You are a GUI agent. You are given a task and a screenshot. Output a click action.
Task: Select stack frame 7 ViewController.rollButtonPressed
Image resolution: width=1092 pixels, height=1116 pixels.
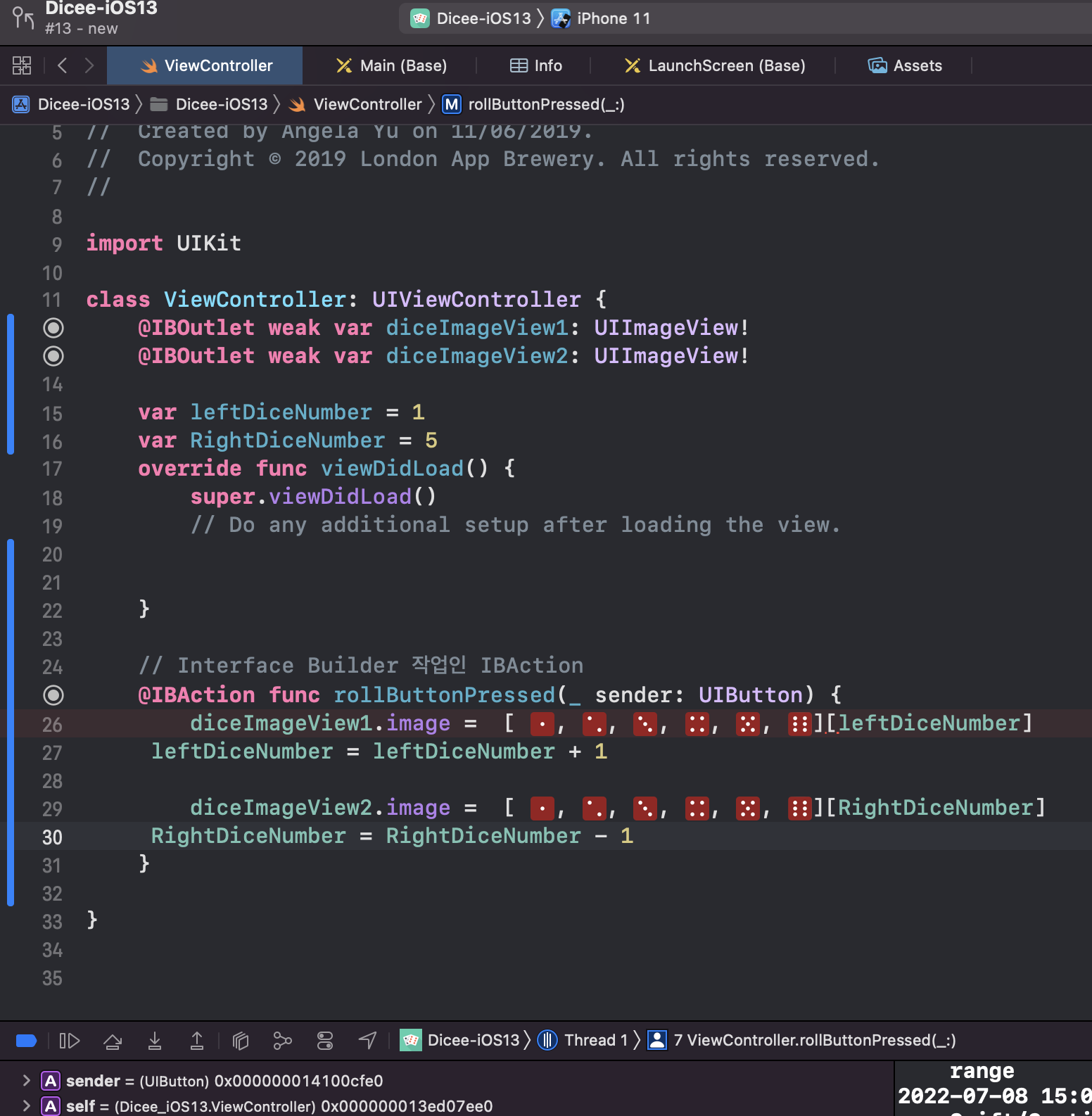[x=802, y=1040]
